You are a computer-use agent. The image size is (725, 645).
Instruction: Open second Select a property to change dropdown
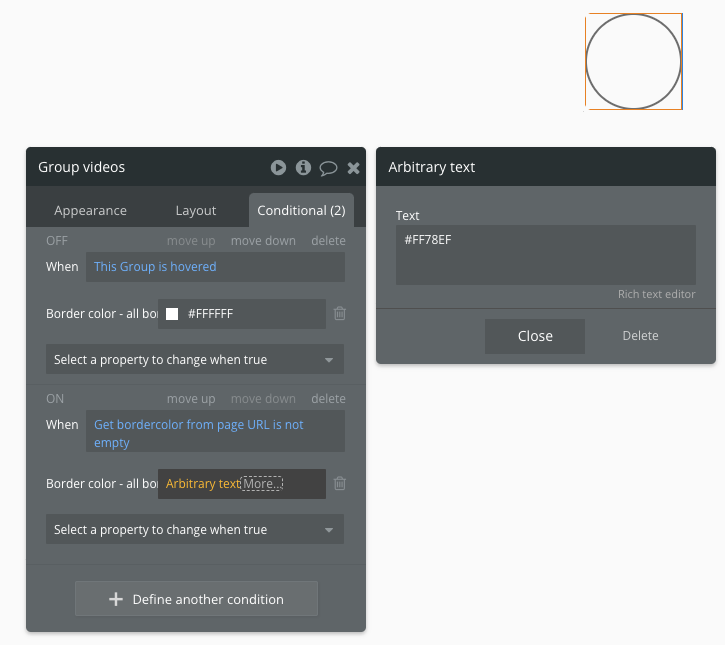(195, 529)
